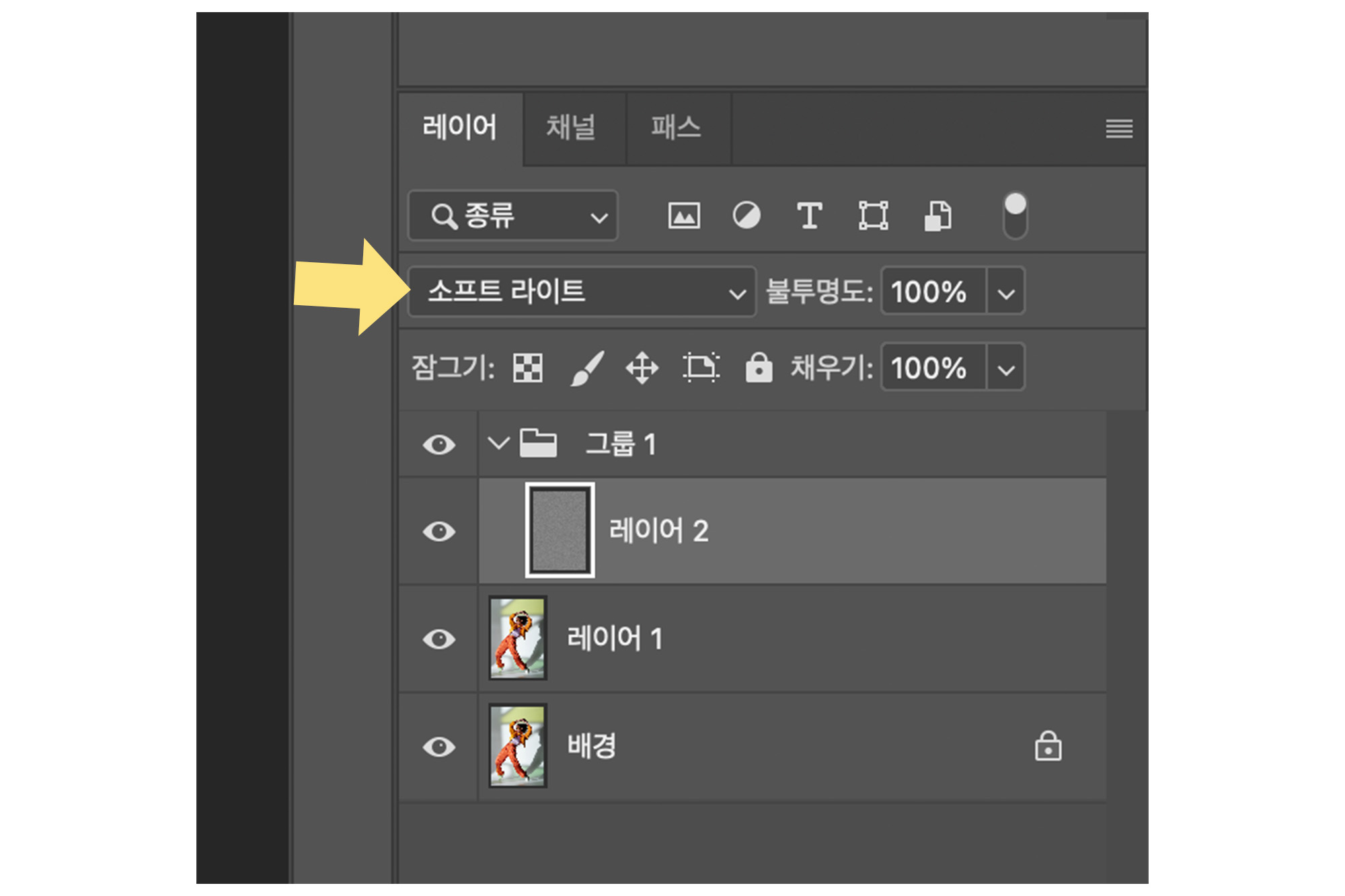Image resolution: width=1345 pixels, height=896 pixels.
Task: Lock transparent pixels checkerboard icon
Action: (x=527, y=368)
